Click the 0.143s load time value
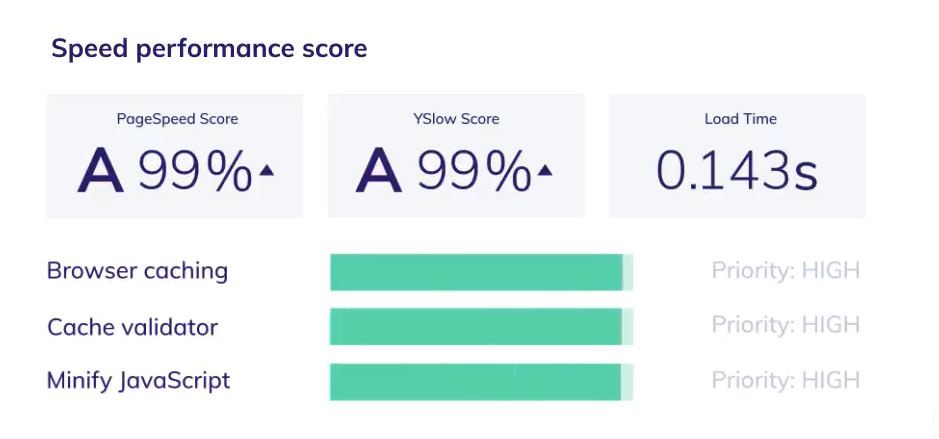Image resolution: width=939 pixels, height=439 pixels. (737, 171)
